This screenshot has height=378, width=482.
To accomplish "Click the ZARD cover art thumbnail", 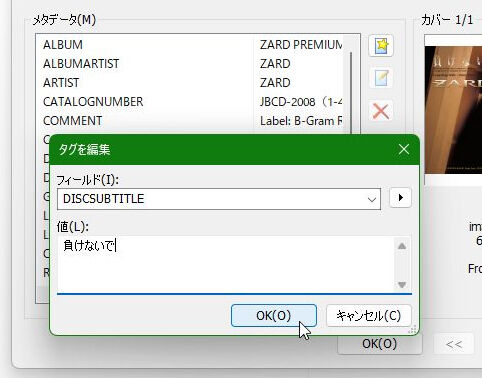I will [x=453, y=110].
